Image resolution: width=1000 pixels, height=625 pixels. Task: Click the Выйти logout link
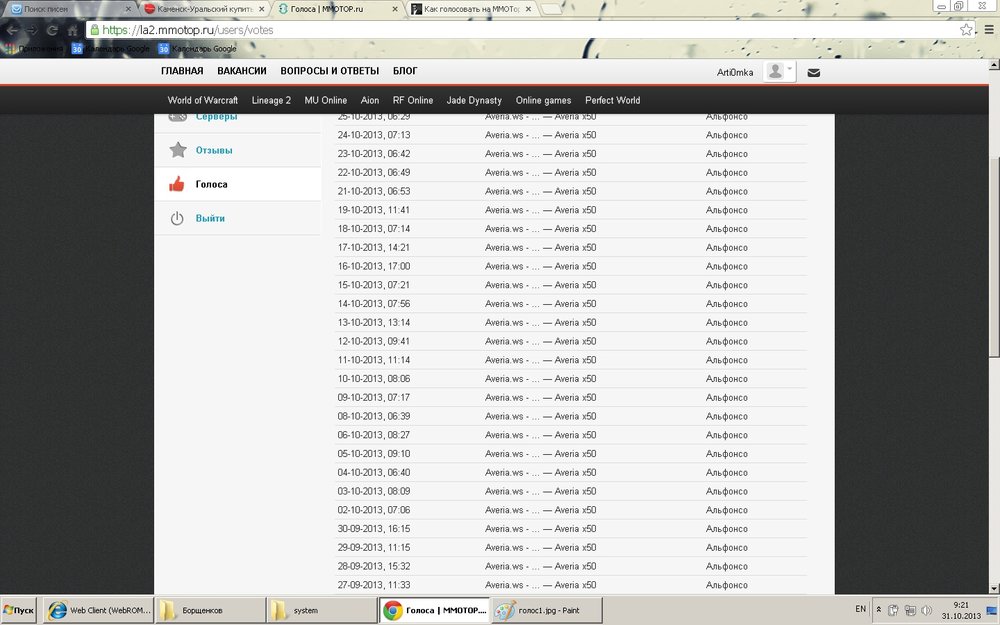[x=210, y=218]
